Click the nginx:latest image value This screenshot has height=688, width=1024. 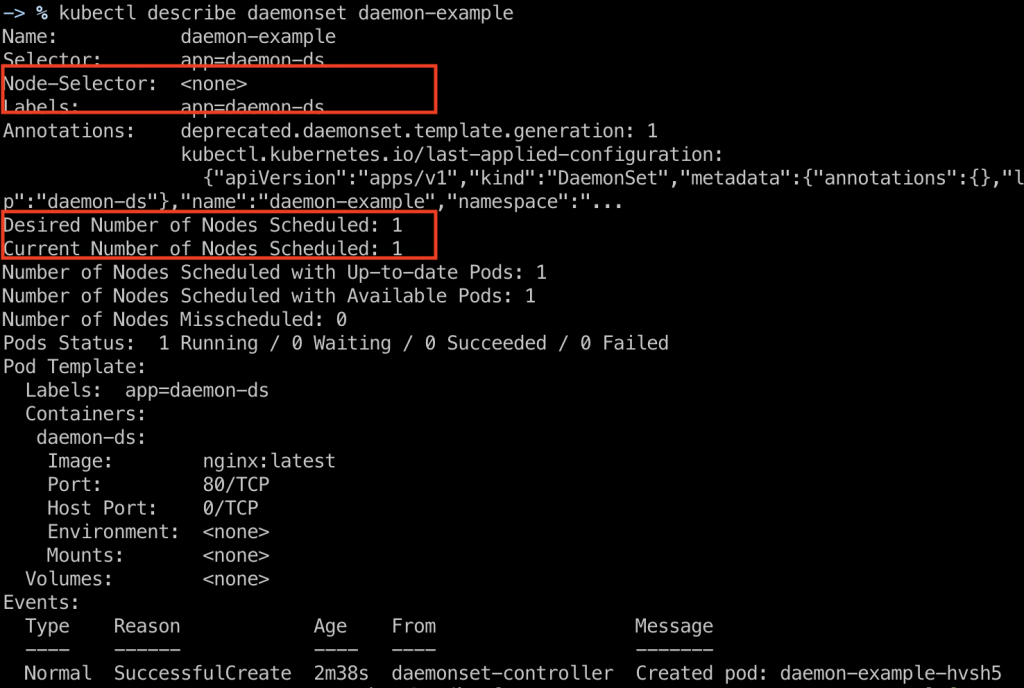coord(268,461)
